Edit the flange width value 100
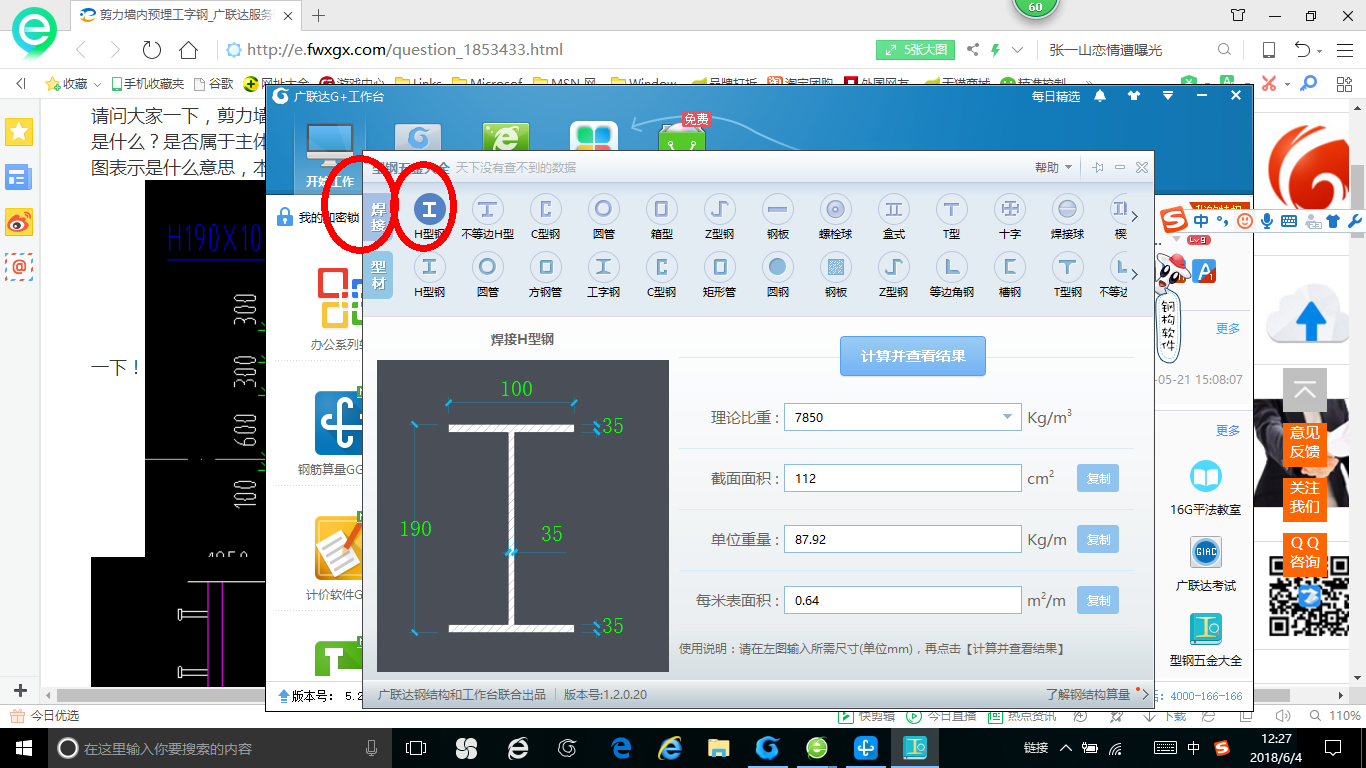Image resolution: width=1366 pixels, height=768 pixels. click(x=516, y=389)
